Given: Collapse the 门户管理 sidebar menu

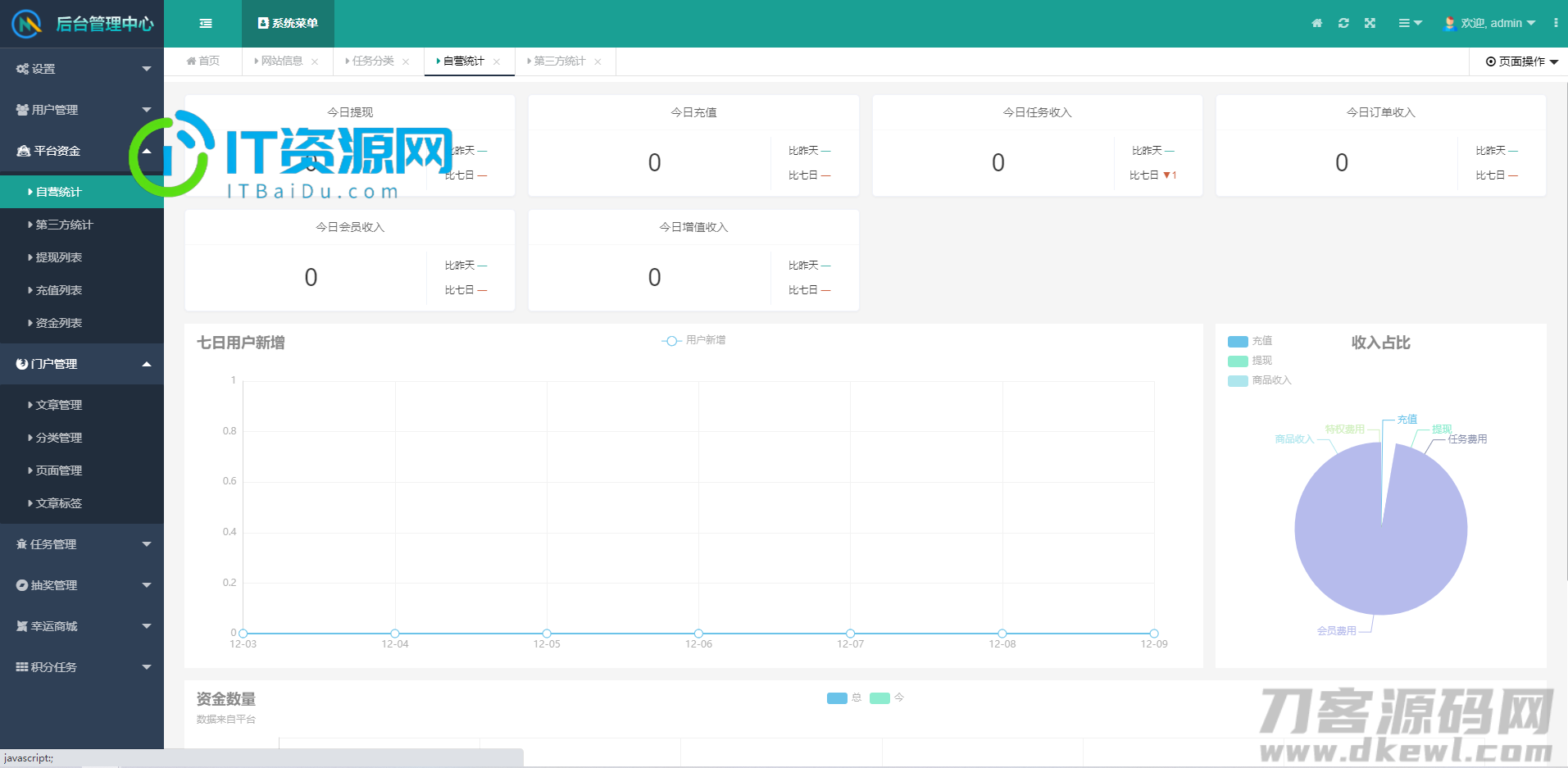Looking at the screenshot, I should [82, 364].
